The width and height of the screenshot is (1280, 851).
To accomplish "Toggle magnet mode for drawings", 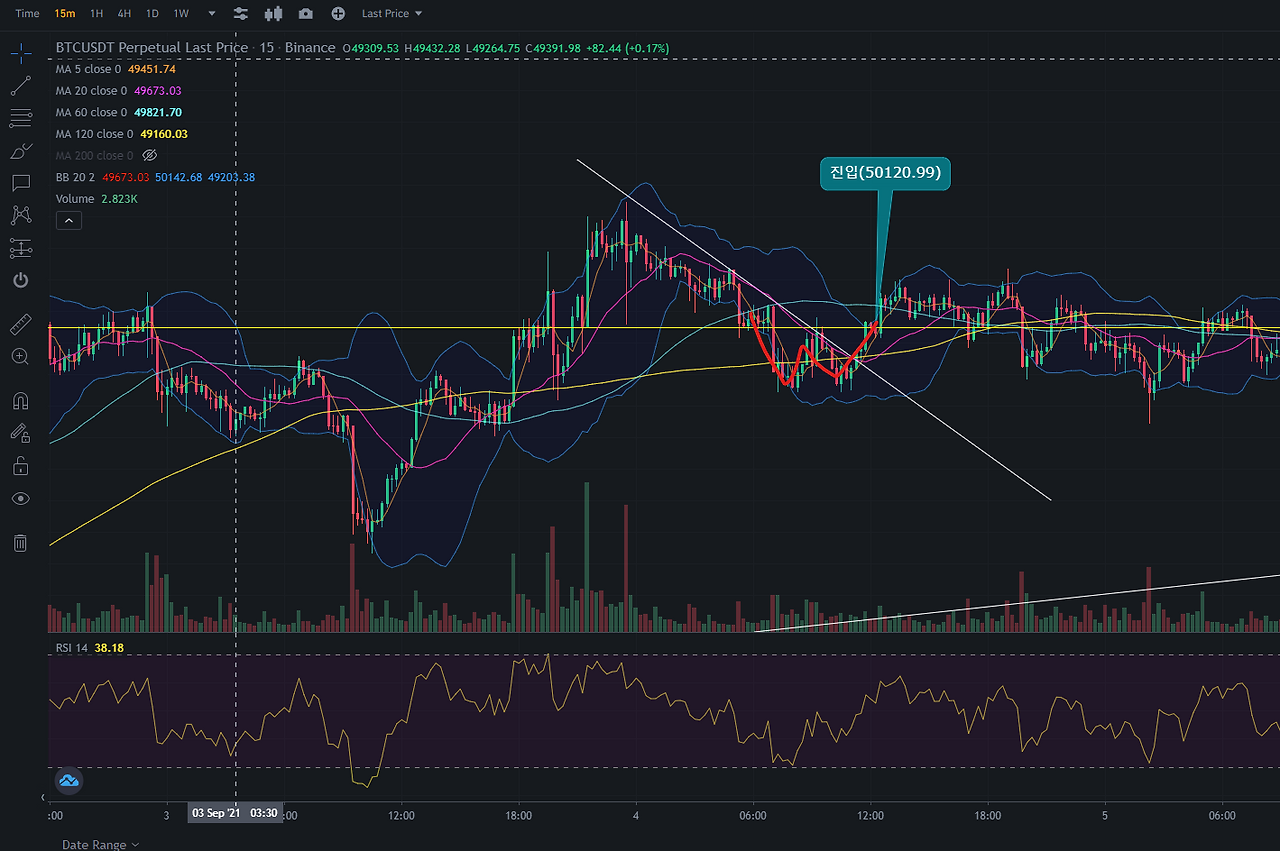I will pyautogui.click(x=20, y=401).
